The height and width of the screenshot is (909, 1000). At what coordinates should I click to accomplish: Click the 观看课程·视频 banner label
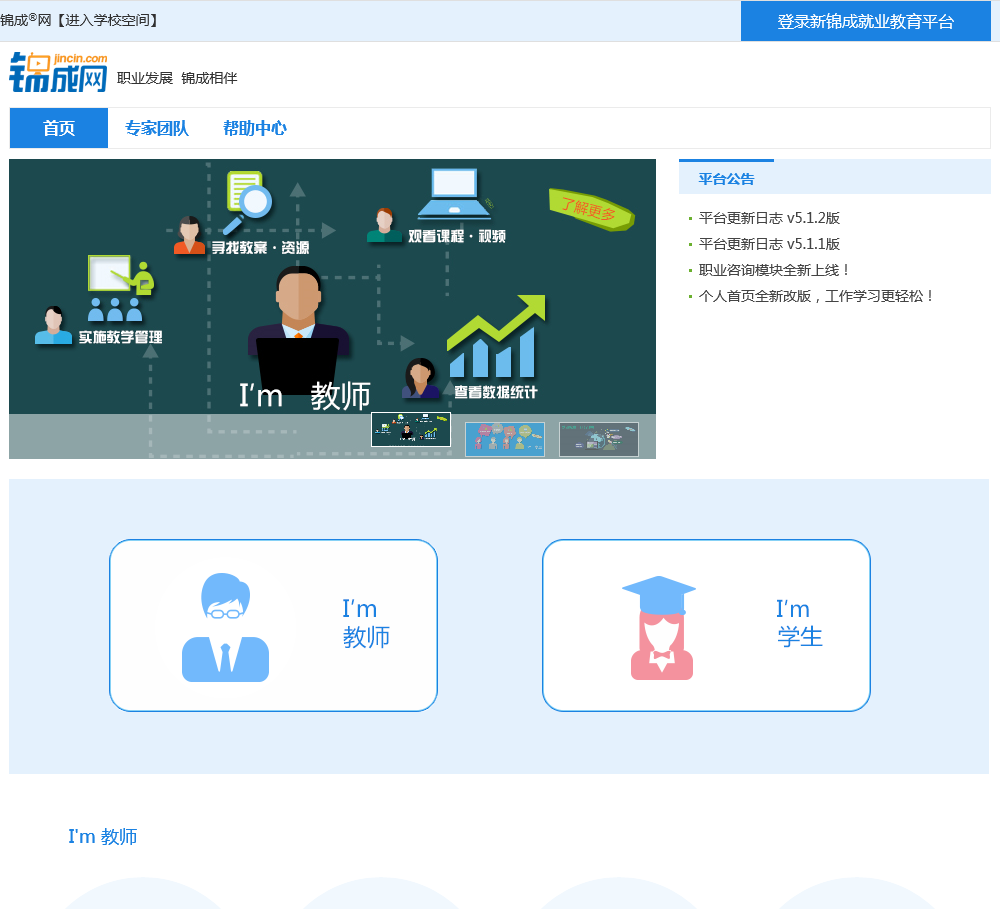click(457, 237)
